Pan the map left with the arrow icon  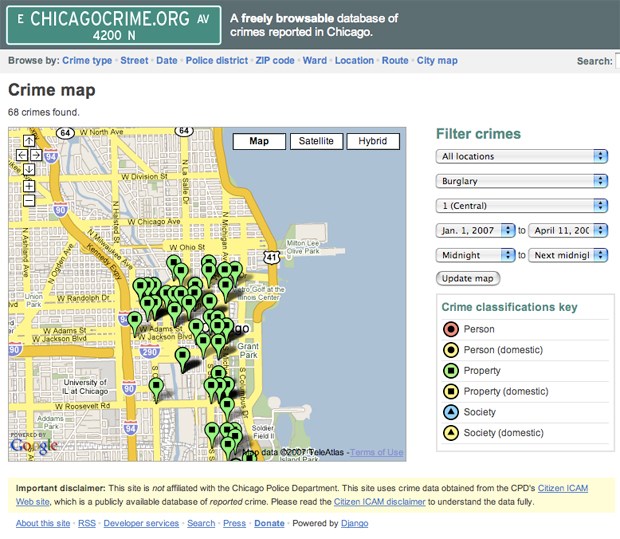pos(22,155)
